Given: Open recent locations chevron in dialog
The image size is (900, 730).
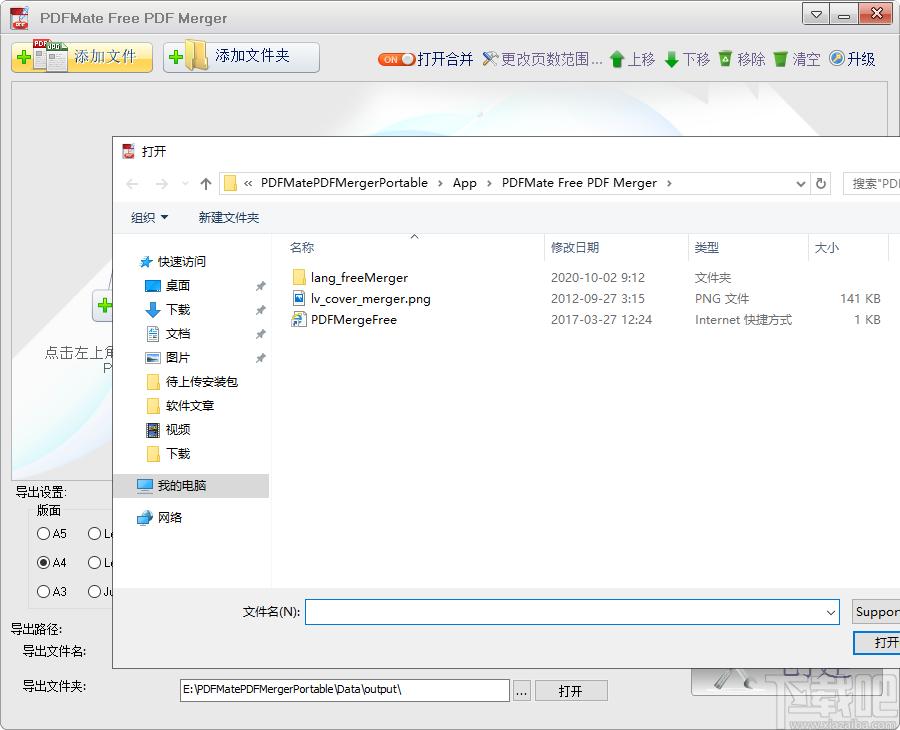Looking at the screenshot, I should 185,184.
